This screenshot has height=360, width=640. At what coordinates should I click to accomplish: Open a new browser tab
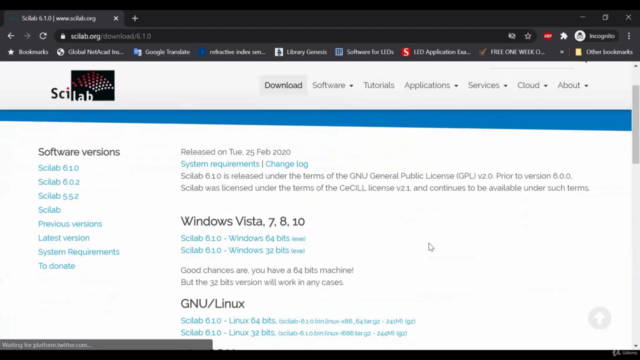tap(135, 18)
